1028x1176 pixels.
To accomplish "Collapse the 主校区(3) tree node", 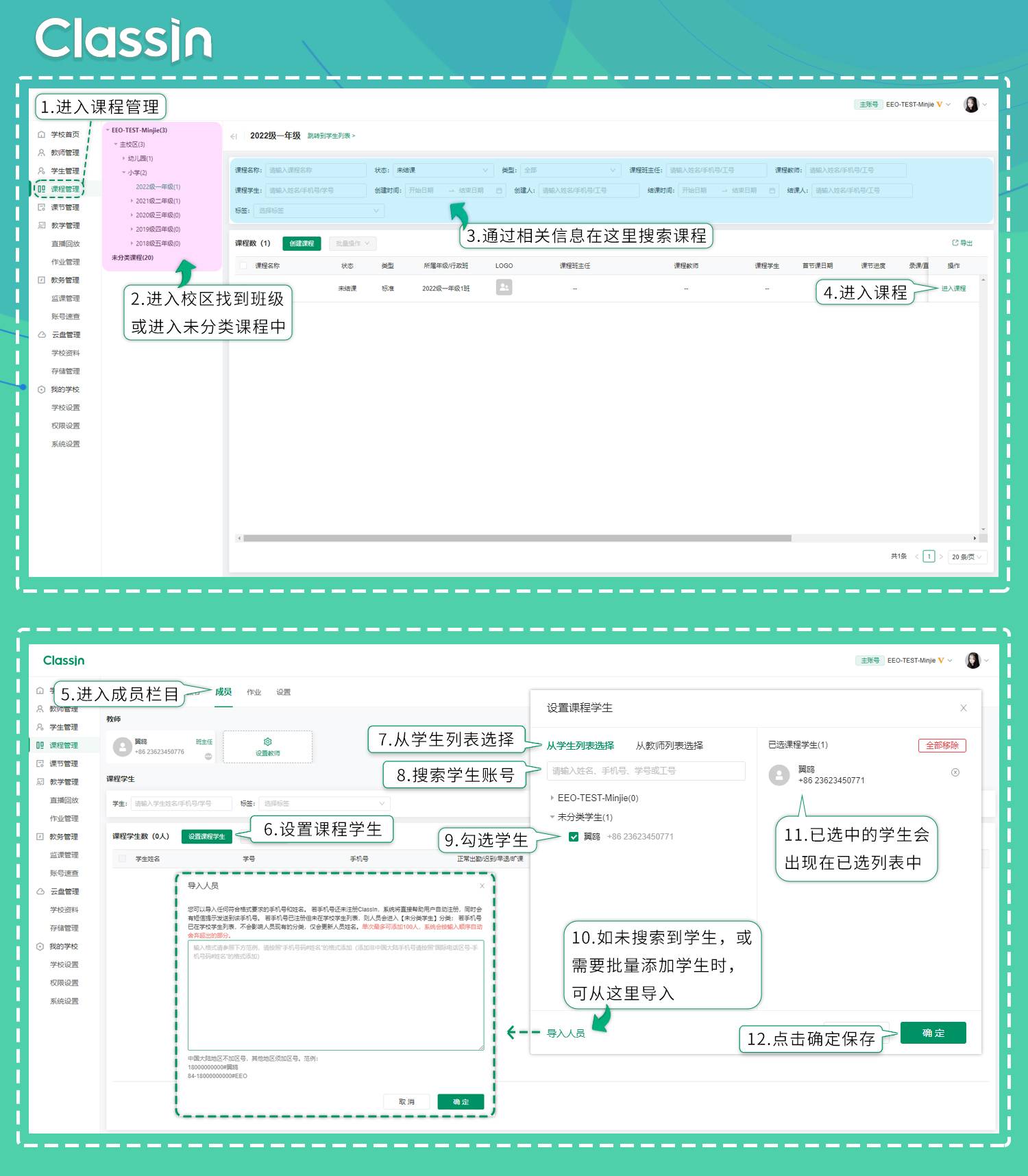I will pyautogui.click(x=116, y=145).
